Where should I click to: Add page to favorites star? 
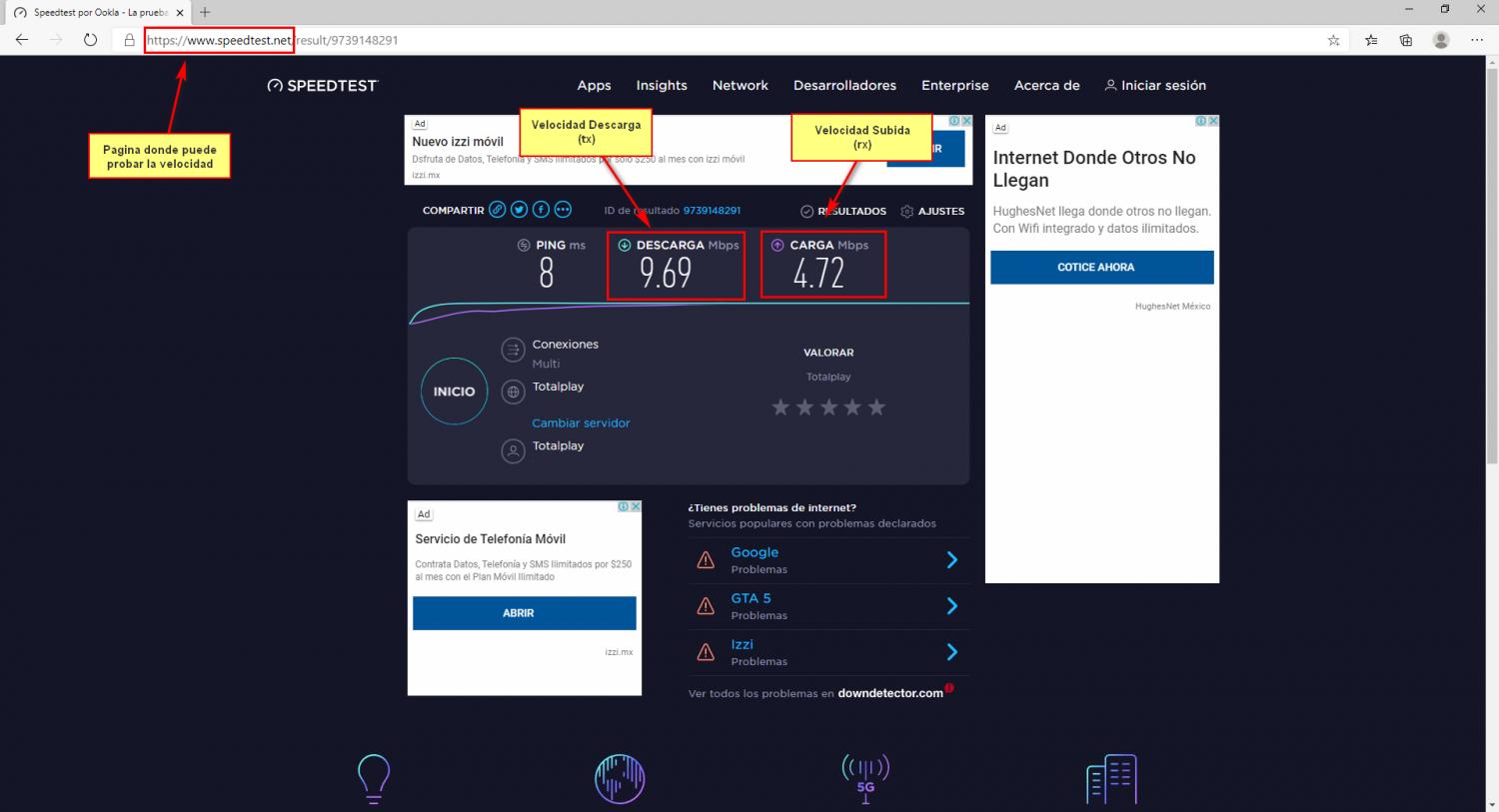pos(1333,40)
